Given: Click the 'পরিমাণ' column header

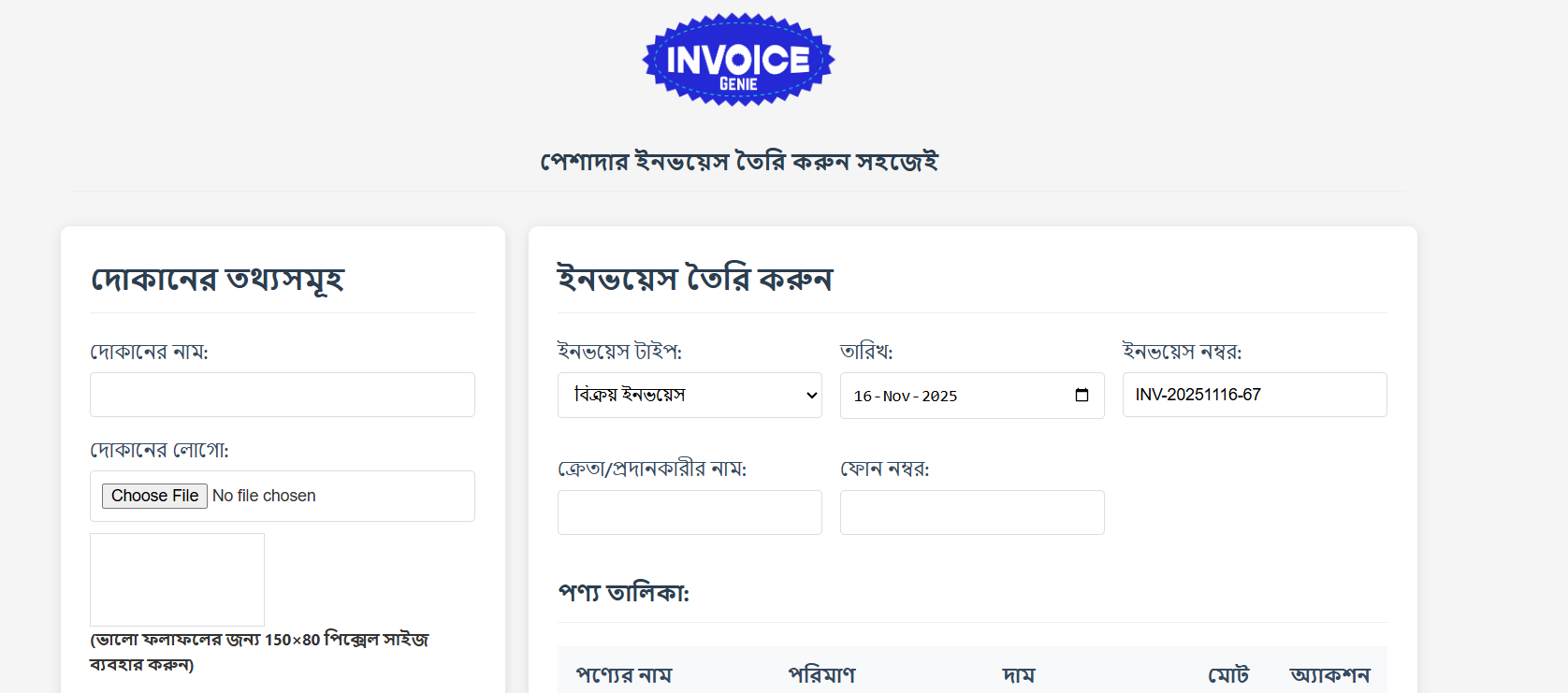Looking at the screenshot, I should tap(821, 675).
